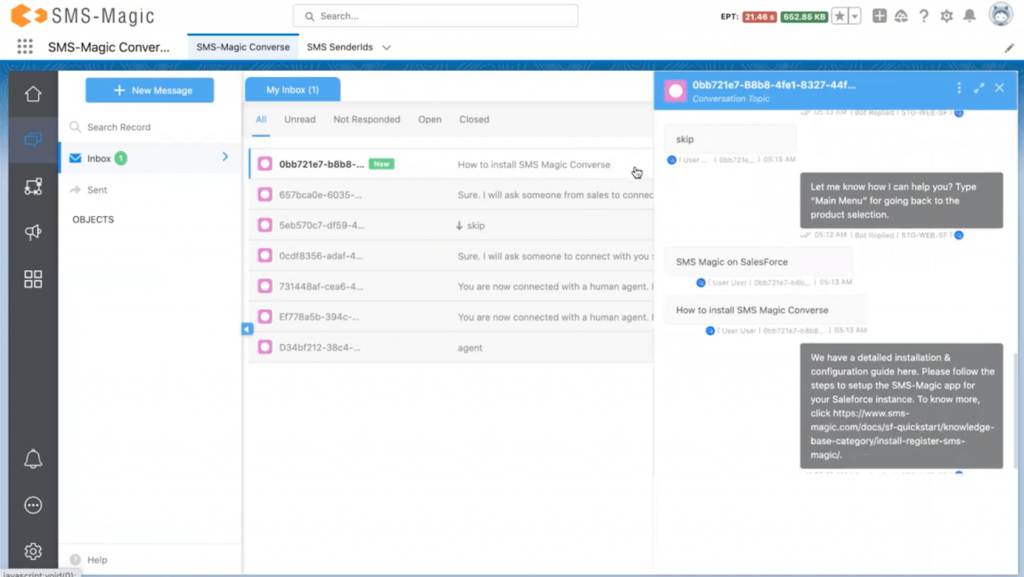Select the Conversations icon in sidebar
The height and width of the screenshot is (577, 1024).
(x=33, y=140)
